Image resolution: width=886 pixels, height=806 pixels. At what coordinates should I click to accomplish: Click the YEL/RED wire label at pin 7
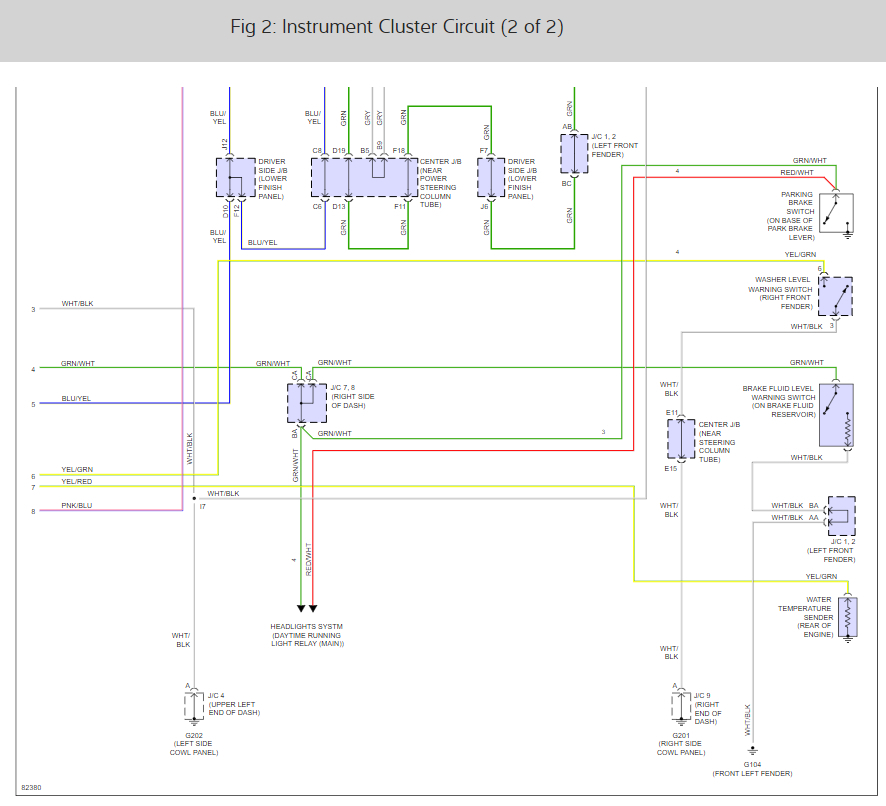coord(76,482)
